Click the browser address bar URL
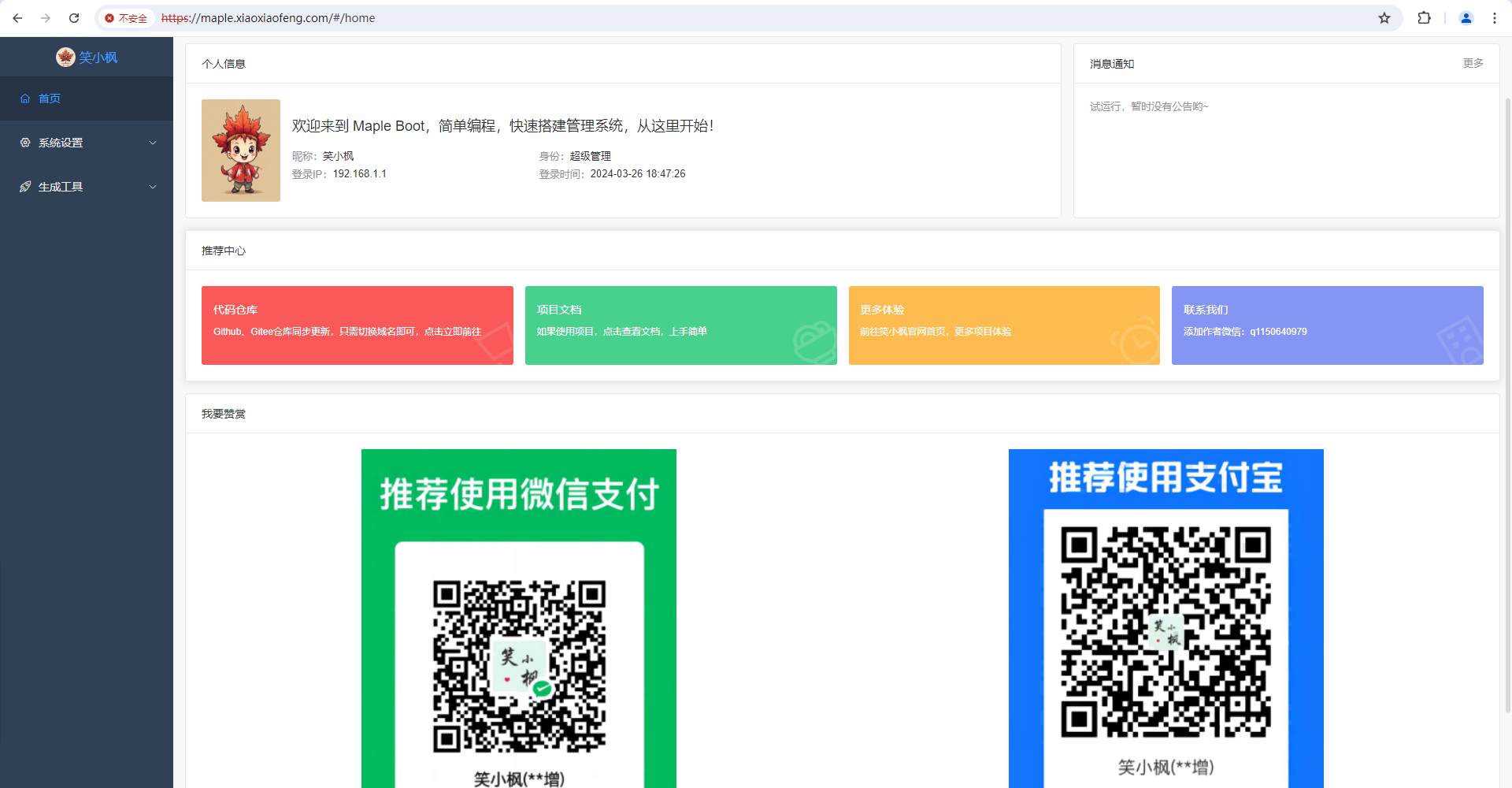This screenshot has height=788, width=1512. pyautogui.click(x=268, y=18)
